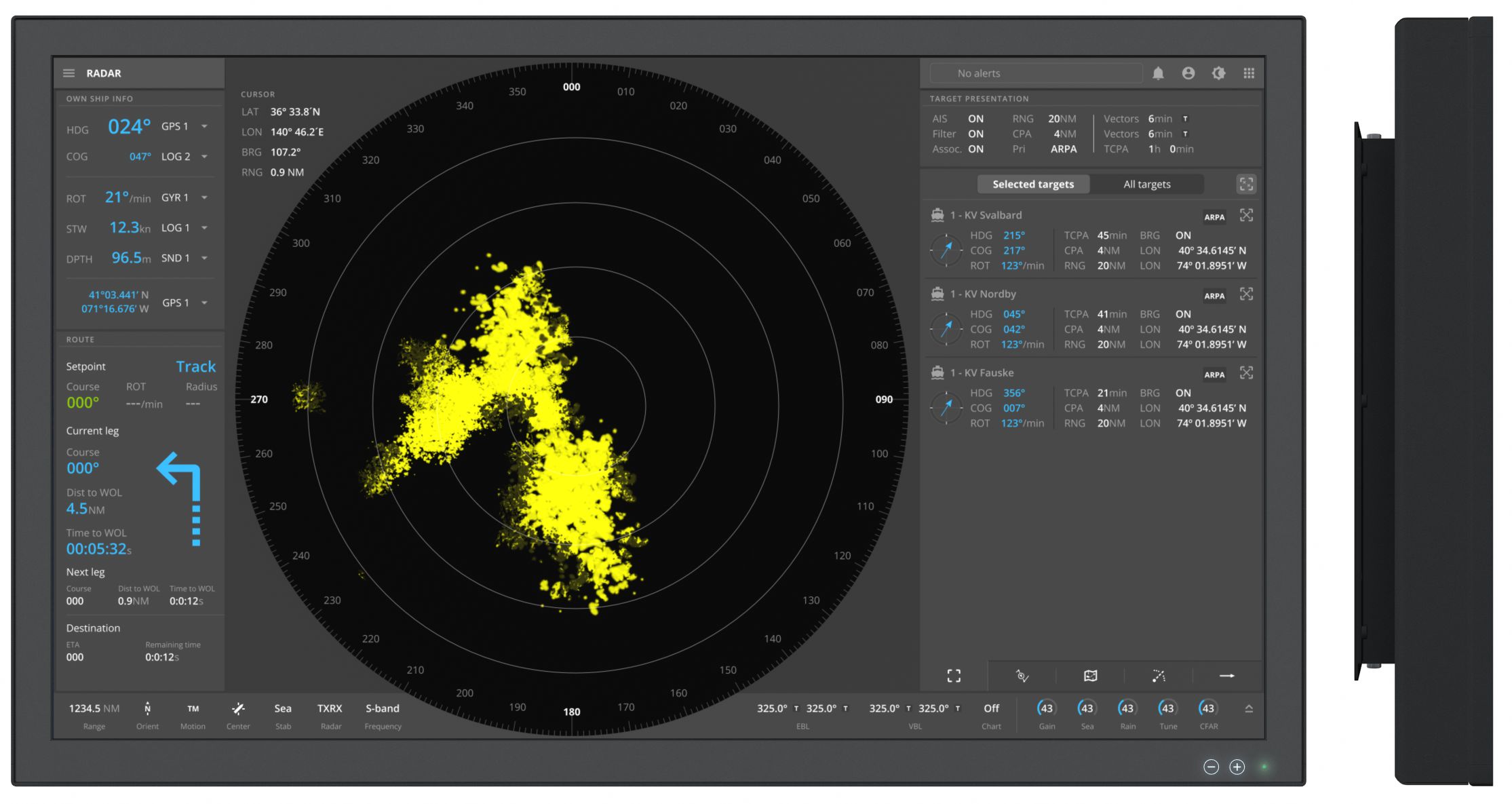Click the alerts bell icon
Image resolution: width=1512 pixels, height=804 pixels.
[x=1158, y=73]
